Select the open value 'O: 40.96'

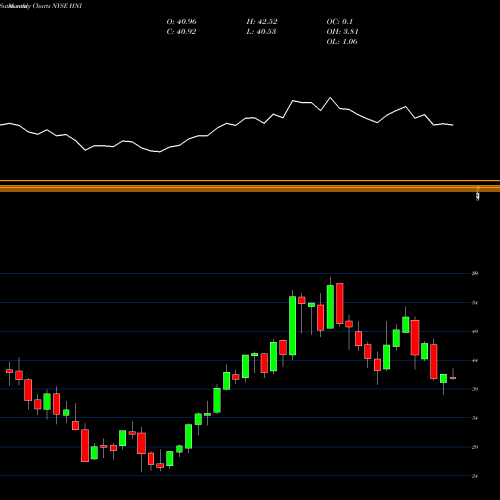click(x=182, y=22)
